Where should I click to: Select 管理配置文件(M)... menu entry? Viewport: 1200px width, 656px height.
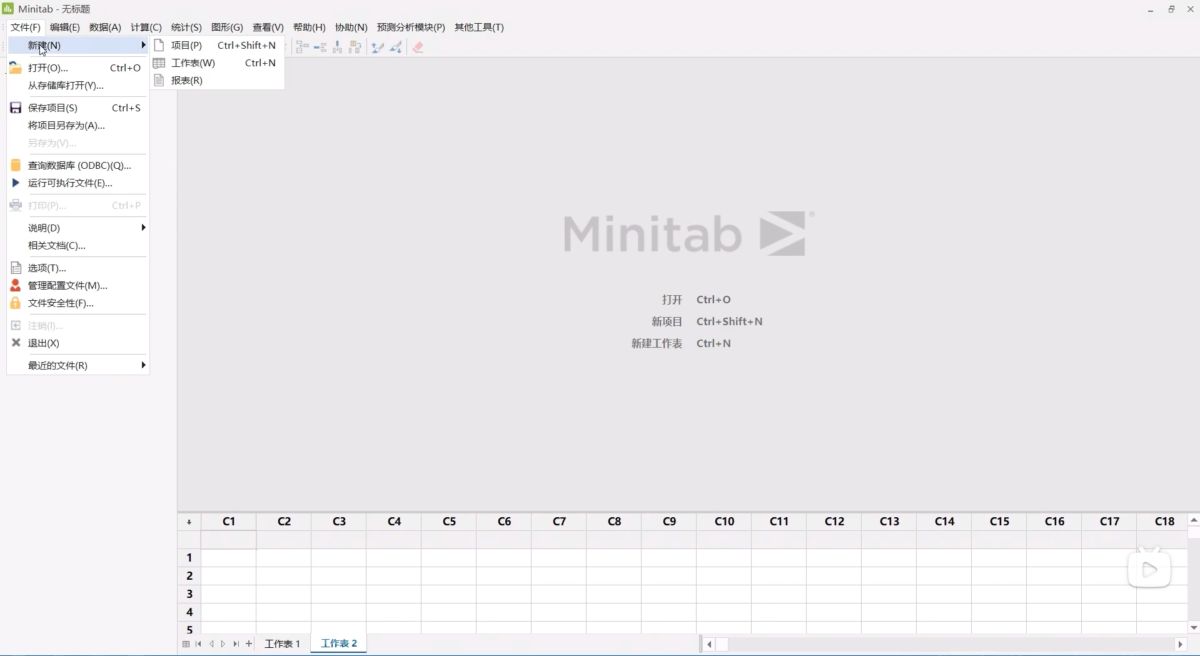pyautogui.click(x=78, y=285)
